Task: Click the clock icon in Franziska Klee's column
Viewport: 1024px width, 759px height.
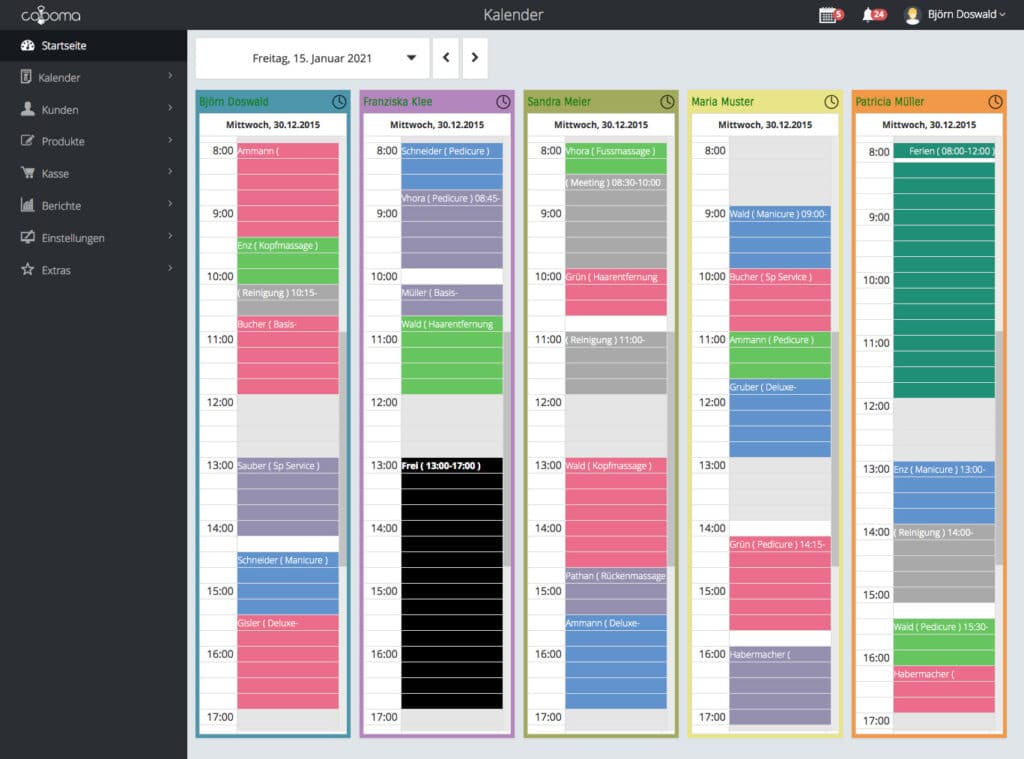Action: pos(503,101)
